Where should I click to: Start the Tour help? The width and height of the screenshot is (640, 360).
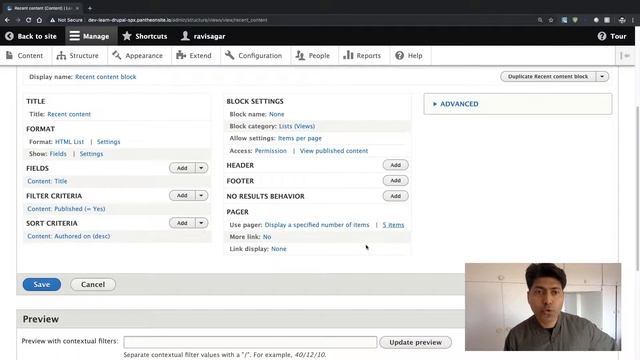coord(611,36)
